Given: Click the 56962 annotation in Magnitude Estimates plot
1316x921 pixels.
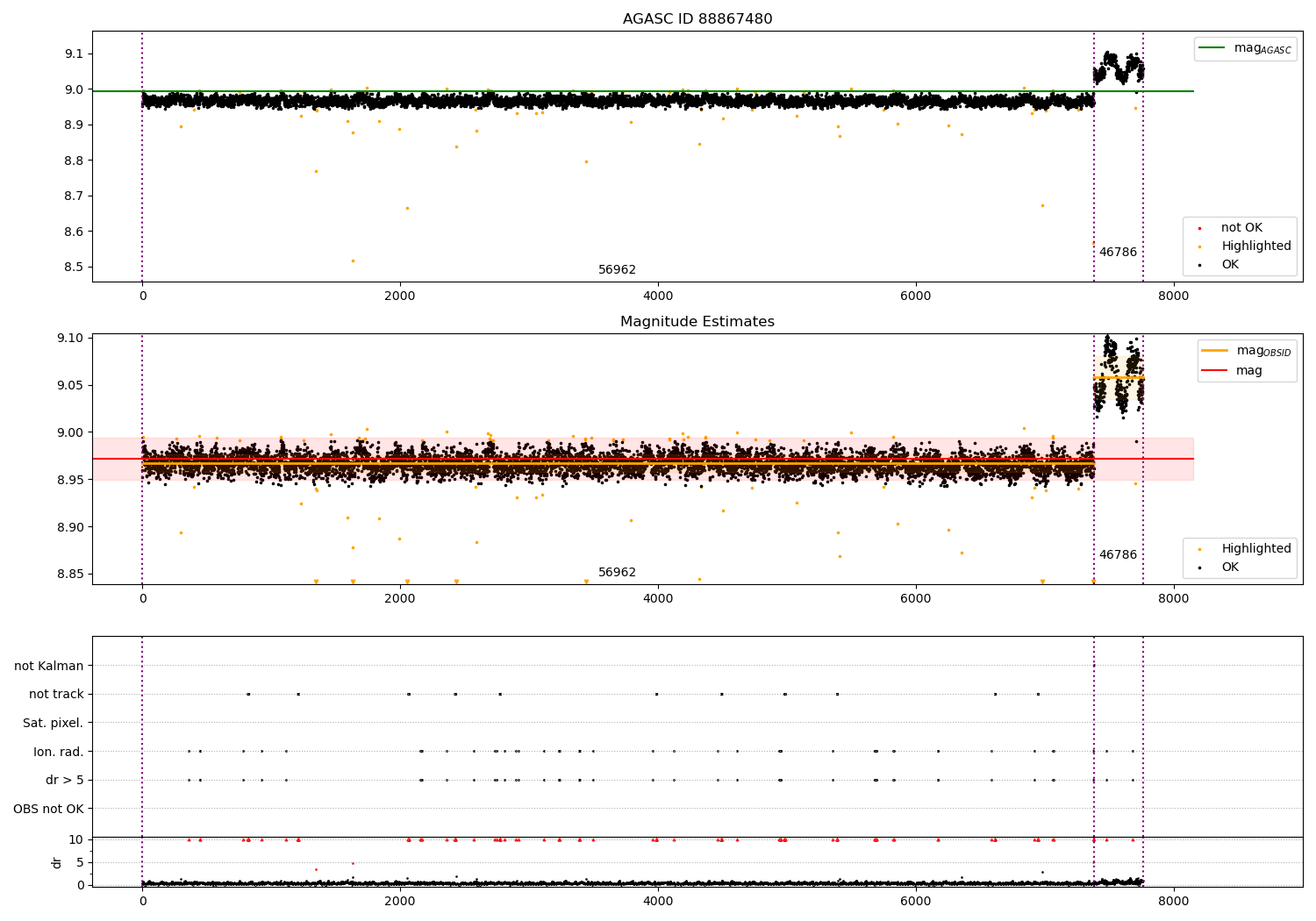Looking at the screenshot, I should [617, 573].
